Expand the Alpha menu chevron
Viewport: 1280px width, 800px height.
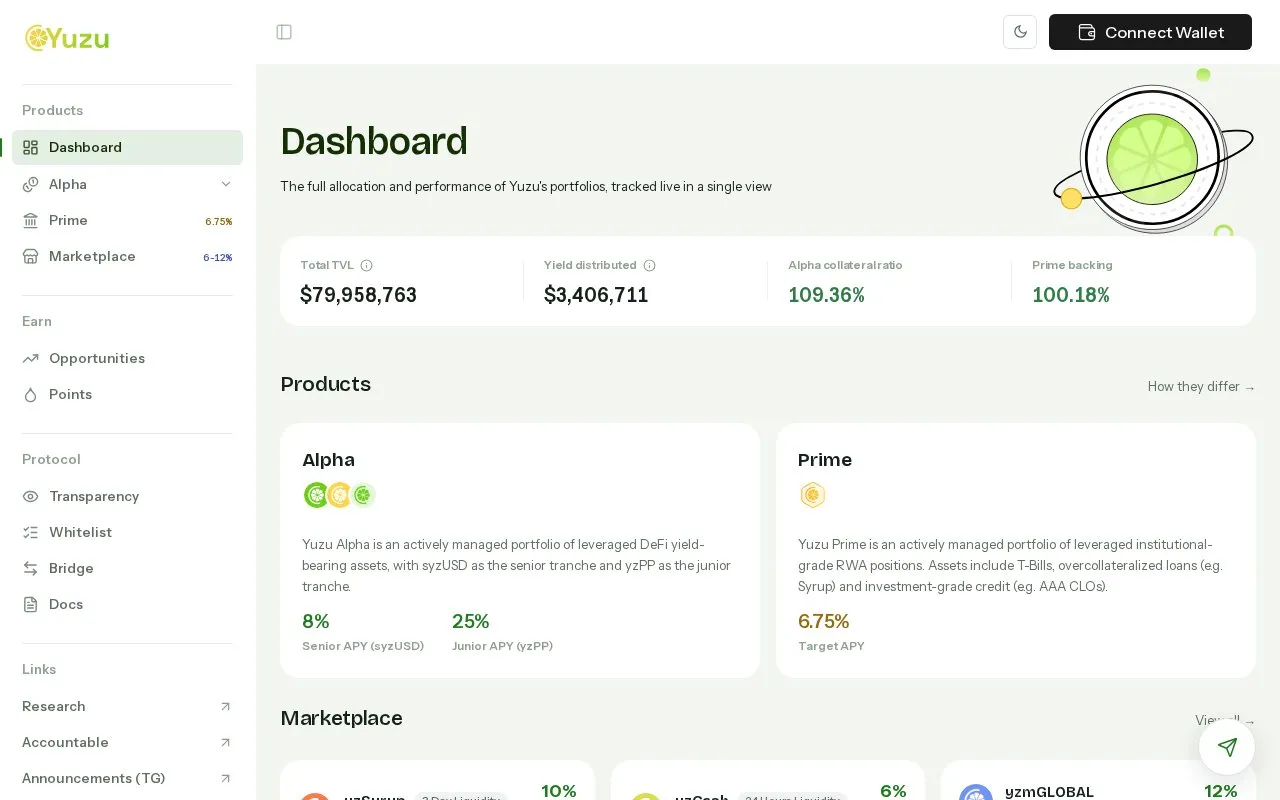pyautogui.click(x=226, y=184)
